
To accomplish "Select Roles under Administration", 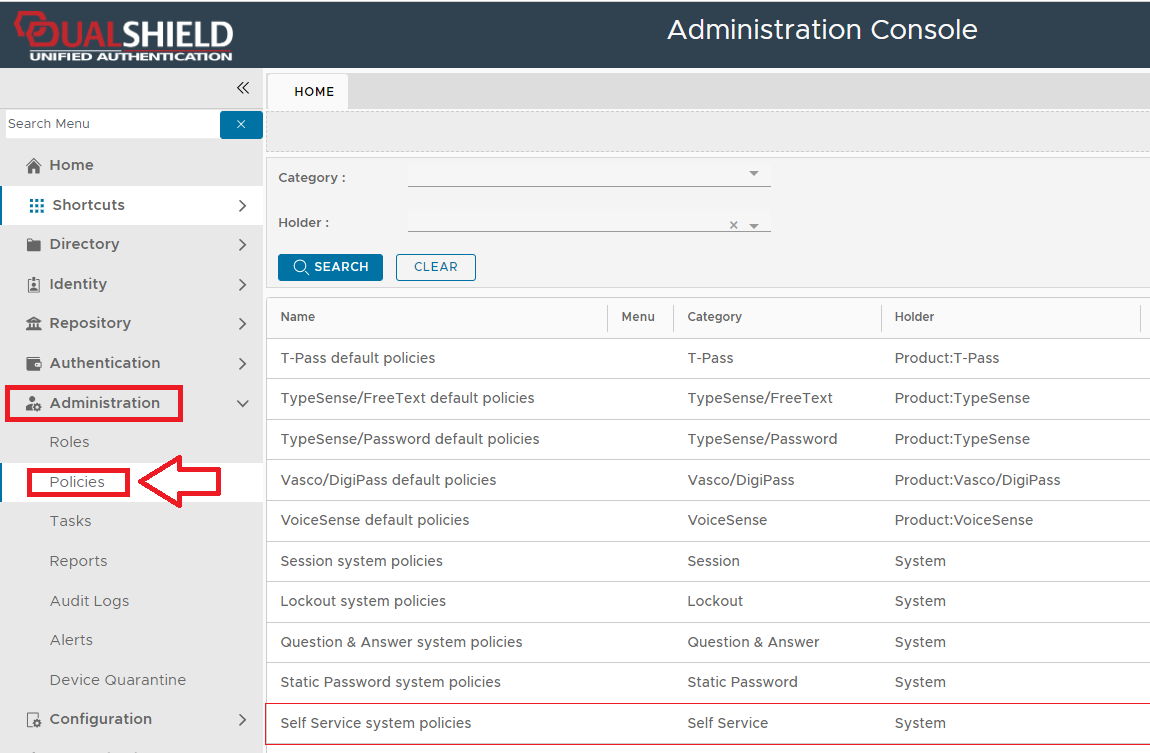I will tap(69, 442).
